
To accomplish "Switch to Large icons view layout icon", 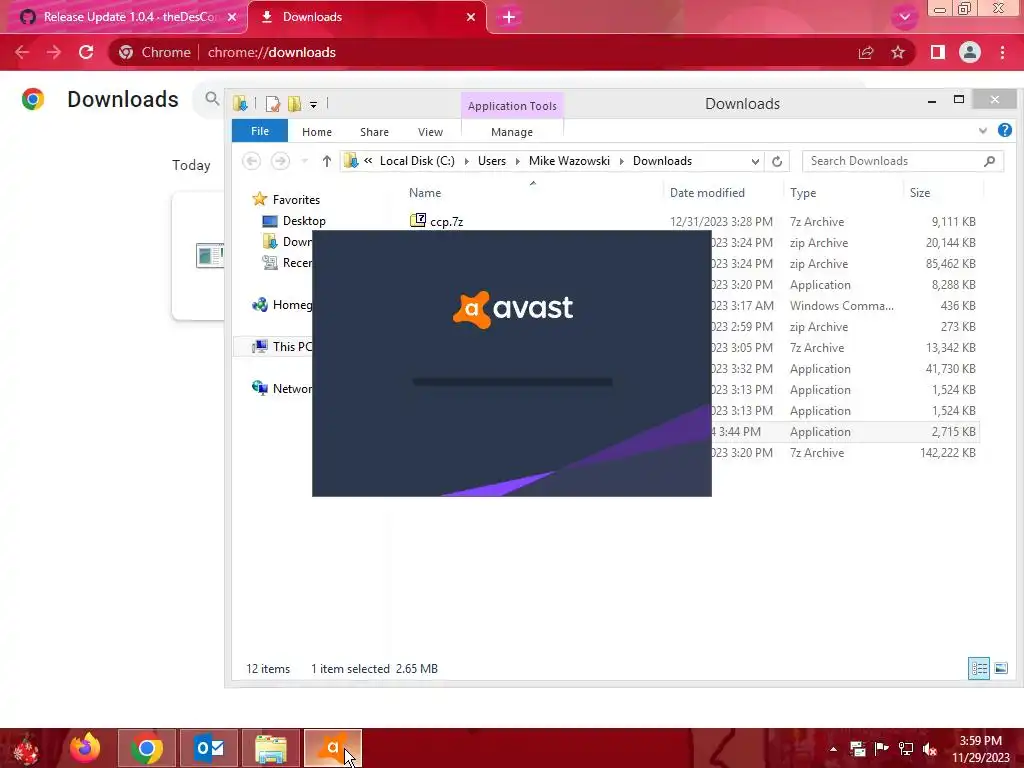I will pos(1000,668).
